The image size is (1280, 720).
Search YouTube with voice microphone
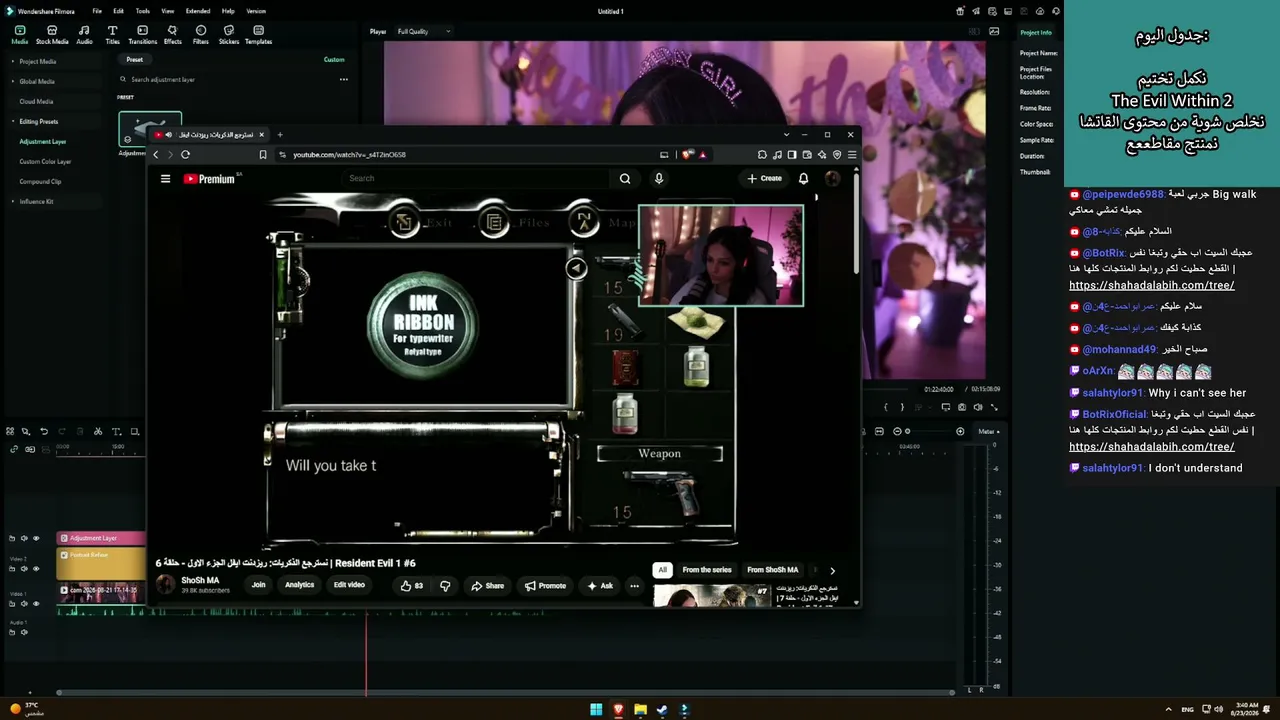pyautogui.click(x=658, y=179)
